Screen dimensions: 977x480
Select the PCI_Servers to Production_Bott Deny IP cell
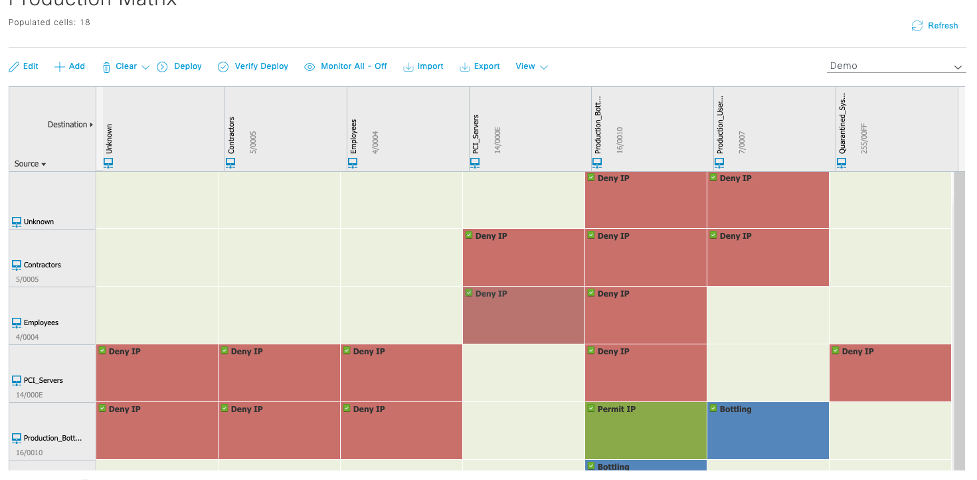click(x=646, y=373)
